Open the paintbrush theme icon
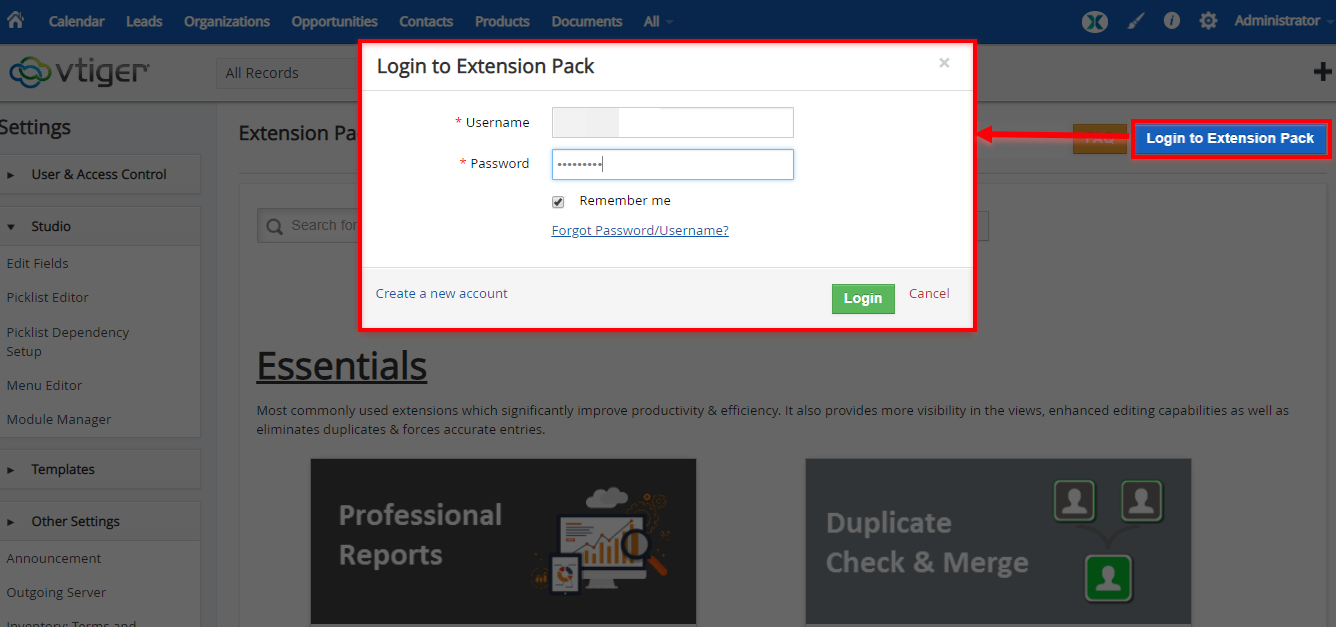 [1136, 21]
